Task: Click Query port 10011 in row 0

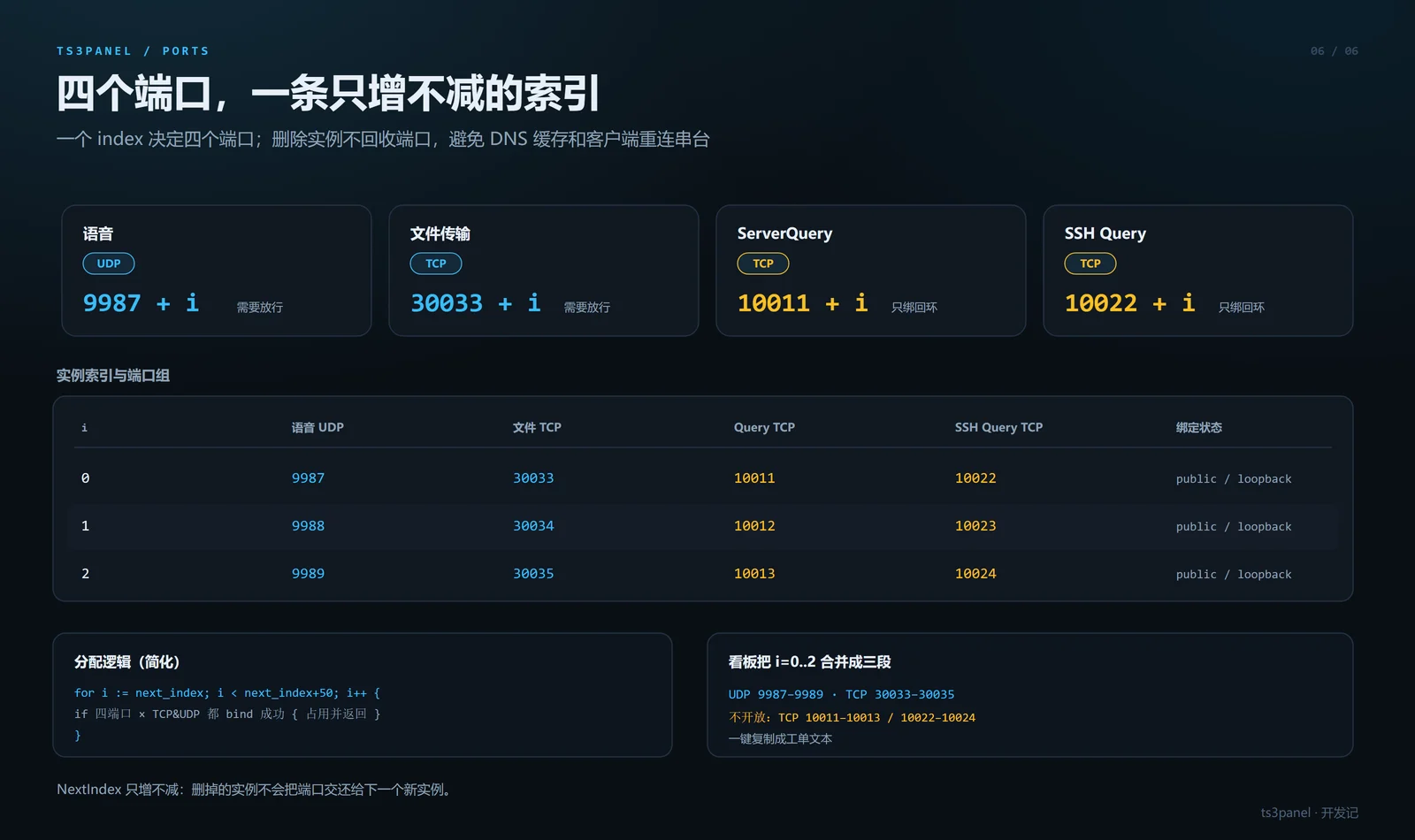Action: (x=754, y=478)
